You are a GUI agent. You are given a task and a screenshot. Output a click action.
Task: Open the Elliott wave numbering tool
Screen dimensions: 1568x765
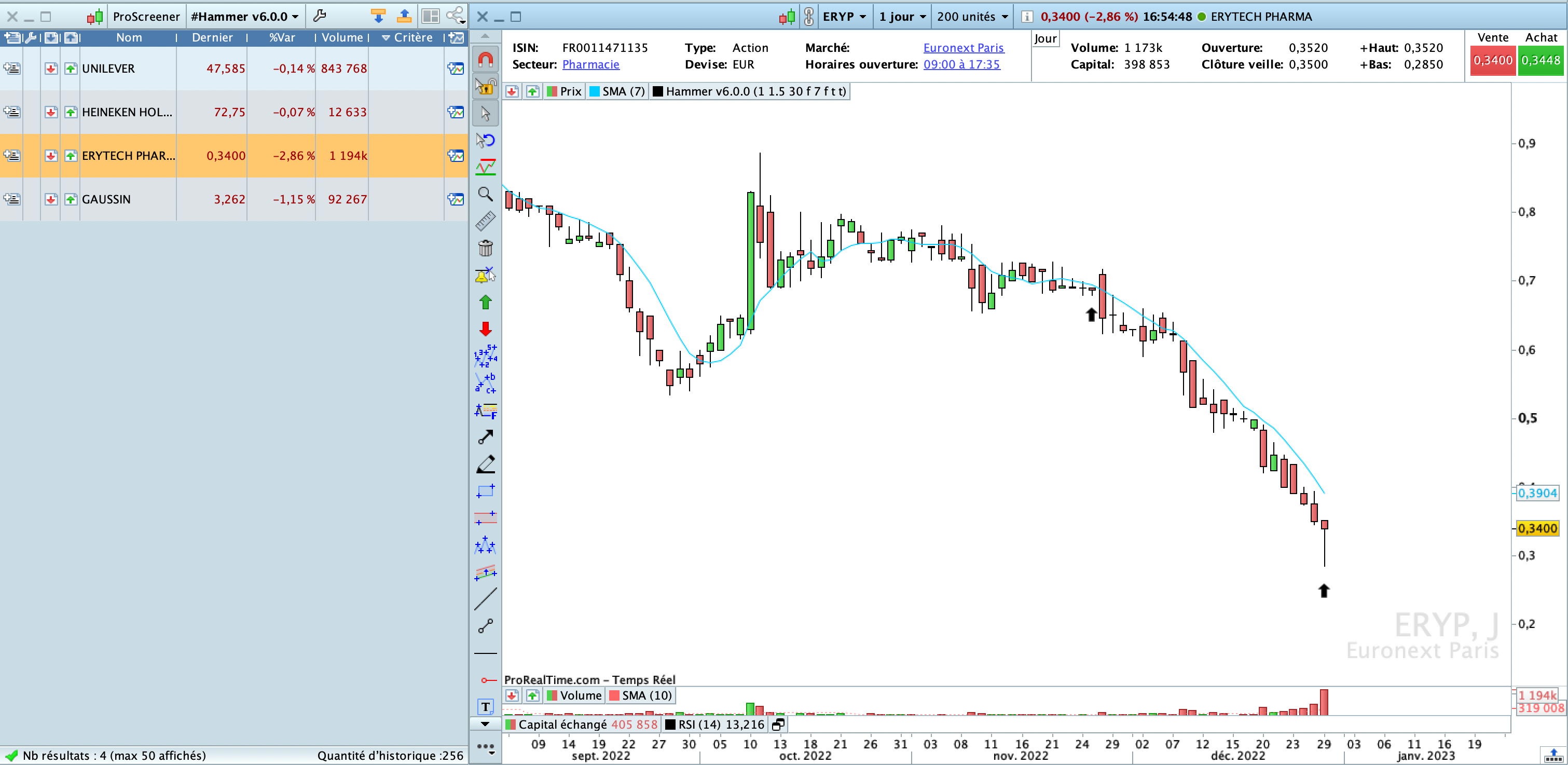pyautogui.click(x=485, y=356)
